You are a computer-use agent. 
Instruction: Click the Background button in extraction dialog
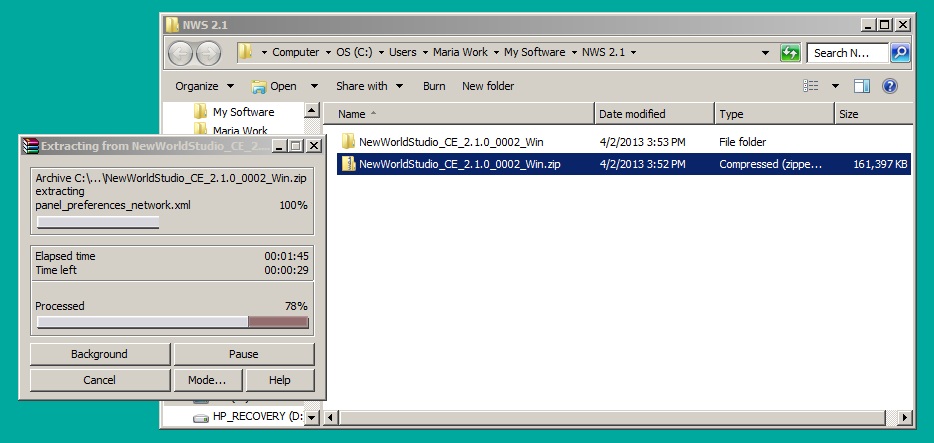99,354
